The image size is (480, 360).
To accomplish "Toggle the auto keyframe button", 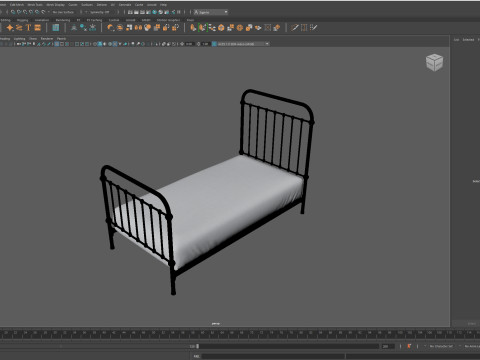I will pos(409,346).
